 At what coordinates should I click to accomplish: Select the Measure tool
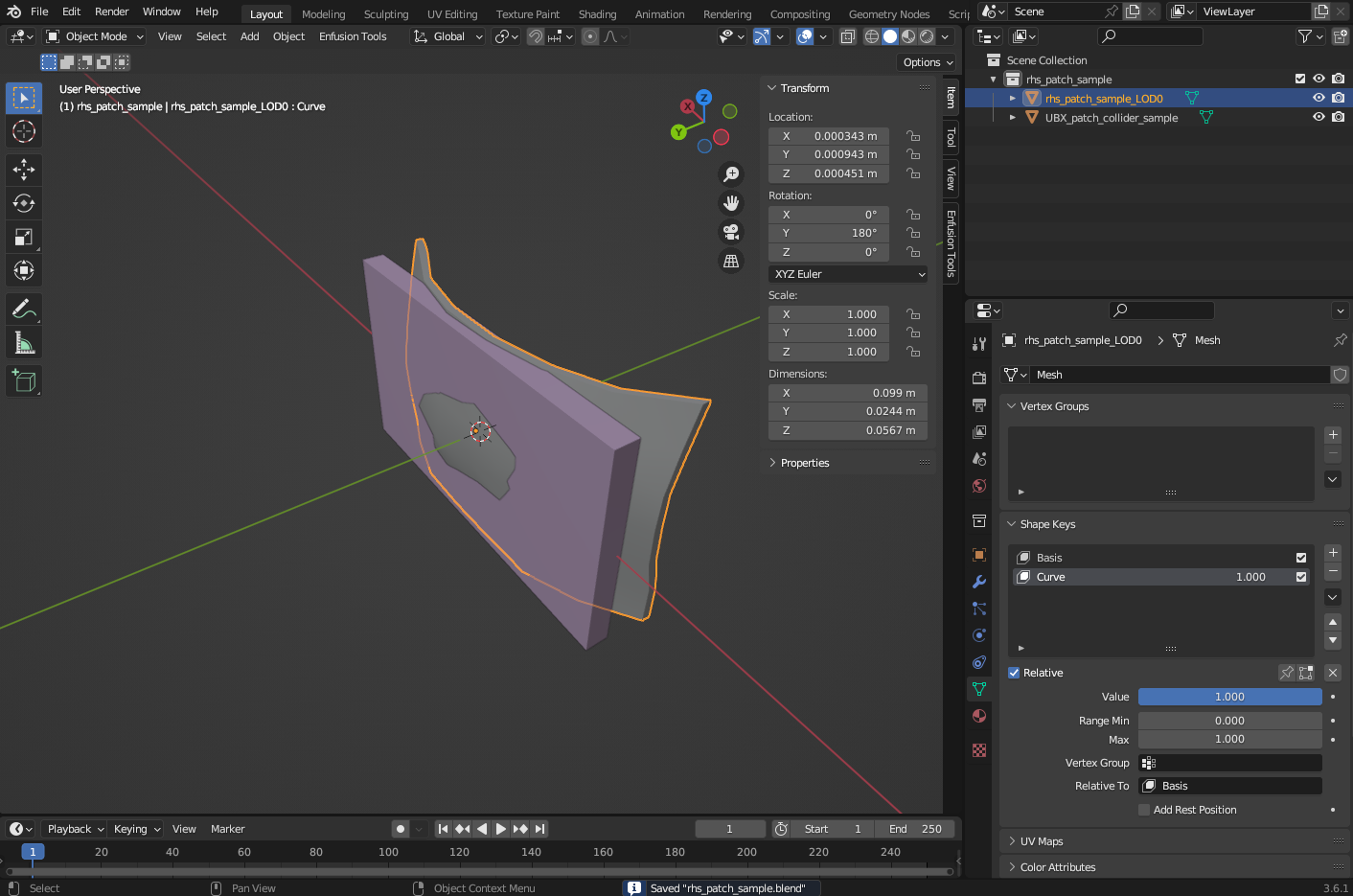pyautogui.click(x=24, y=343)
